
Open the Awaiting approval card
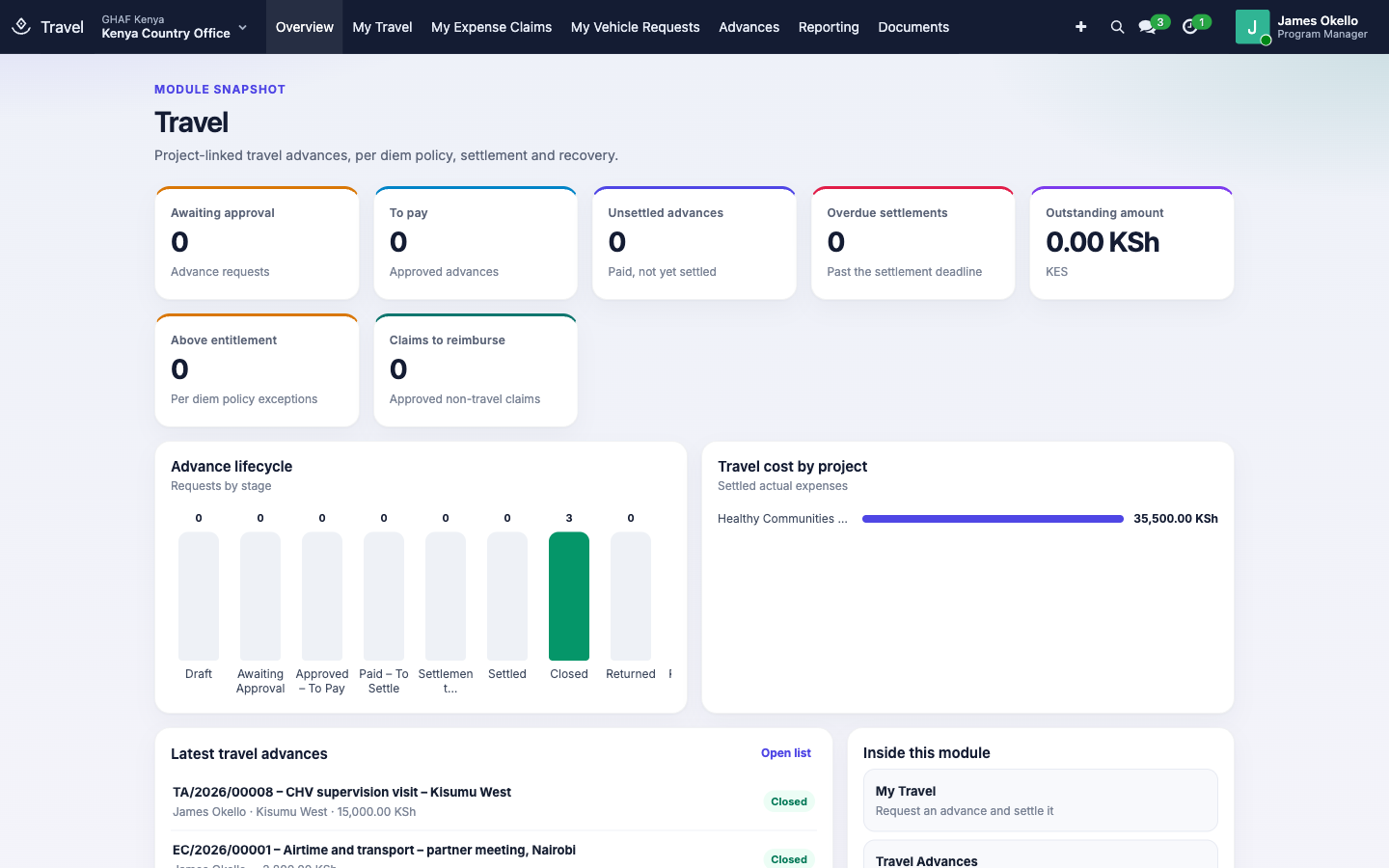click(257, 243)
